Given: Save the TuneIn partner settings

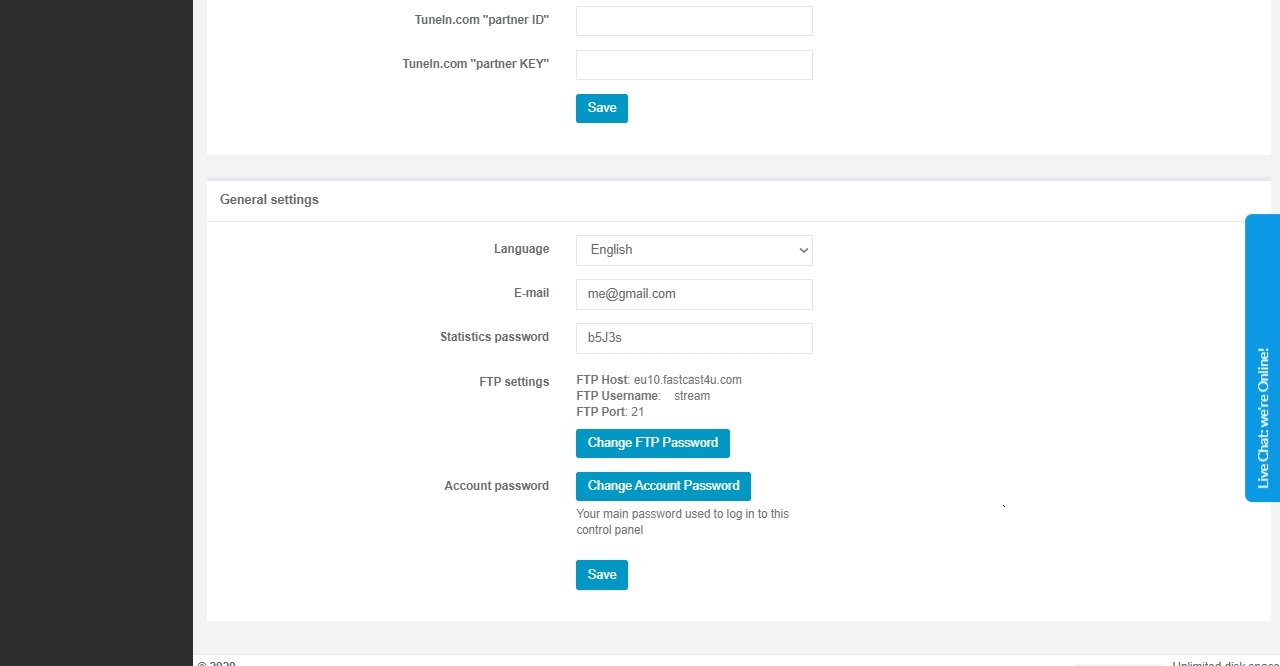Looking at the screenshot, I should [x=602, y=108].
